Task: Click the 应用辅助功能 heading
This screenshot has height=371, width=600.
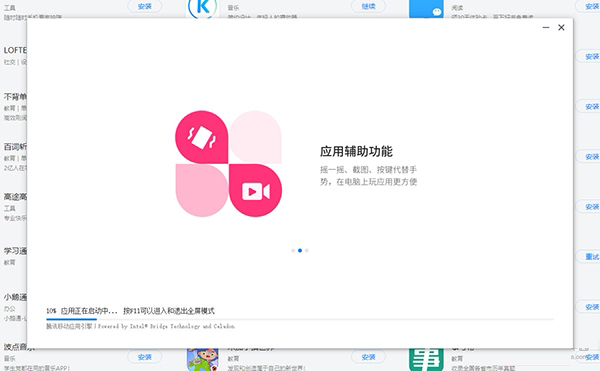Action: tap(356, 151)
